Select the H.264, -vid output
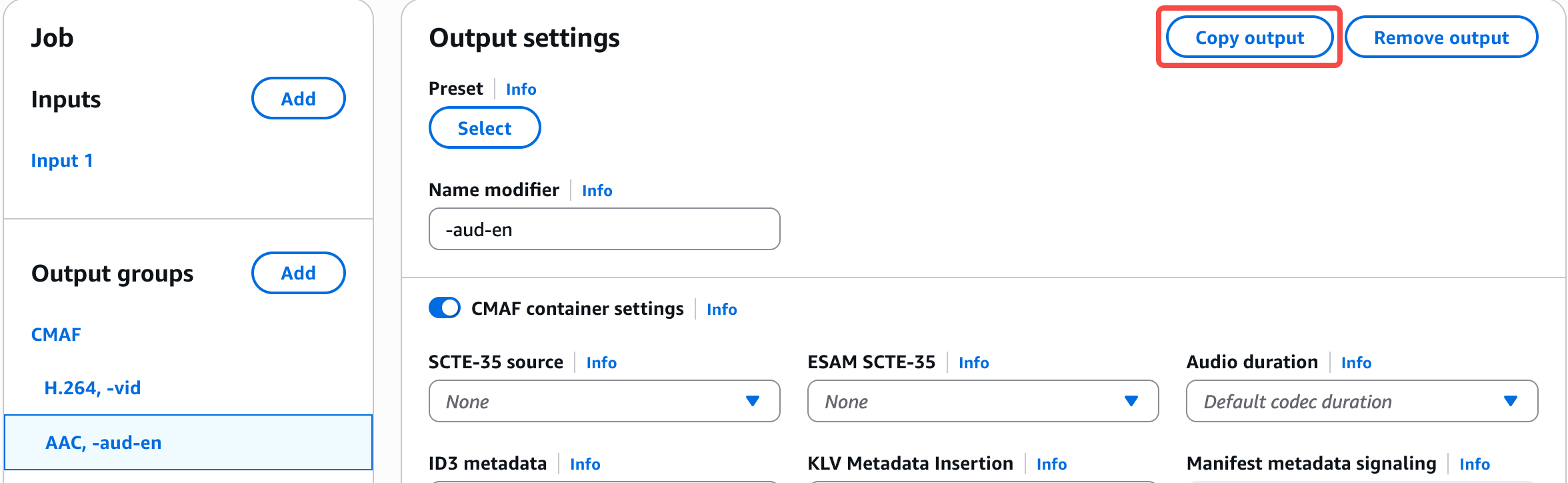1568x483 pixels. [x=92, y=388]
